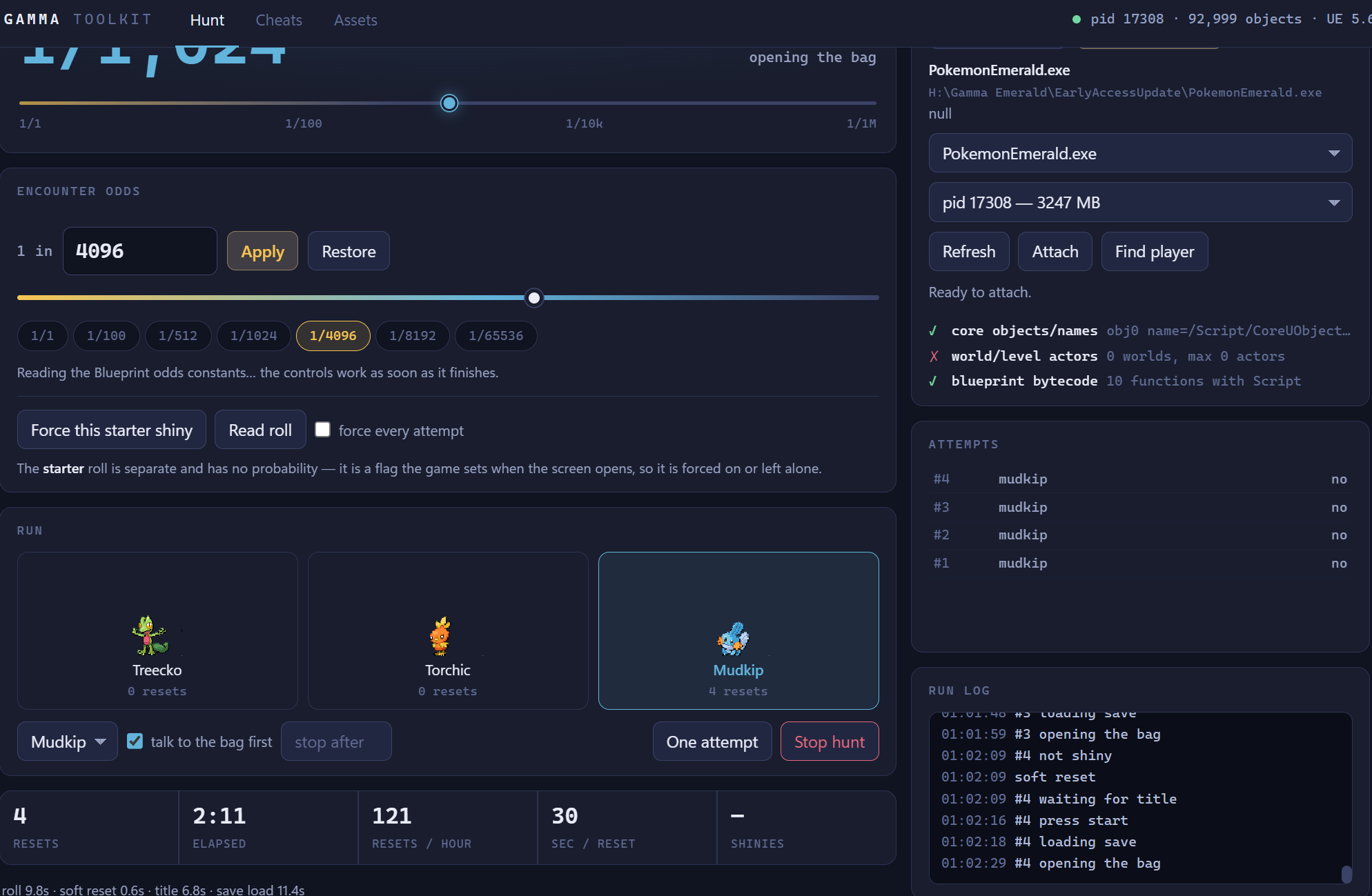Focus the 1 in 4096 odds field
1372x896 pixels.
140,251
